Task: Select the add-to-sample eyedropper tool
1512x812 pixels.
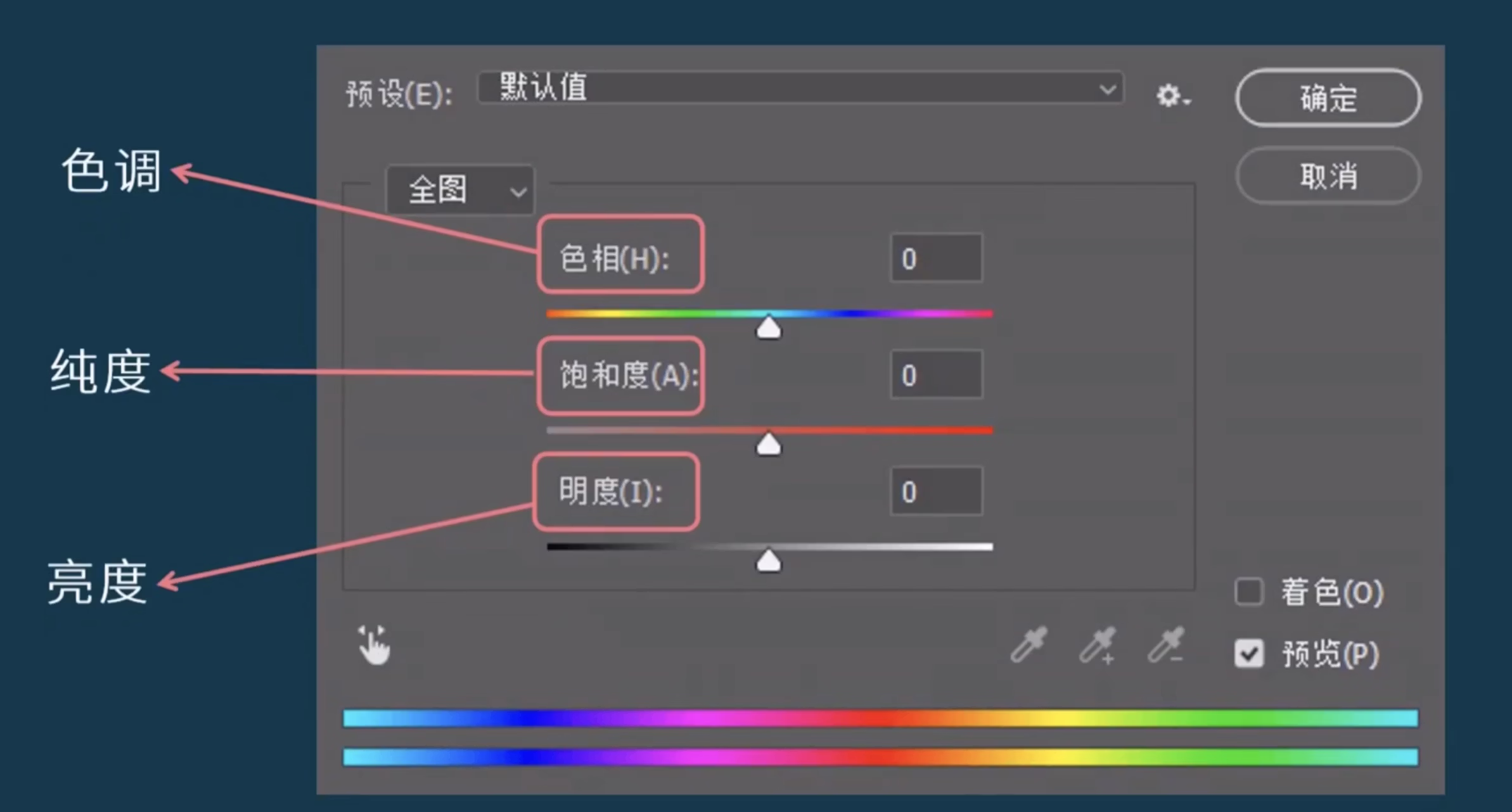Action: click(1097, 645)
